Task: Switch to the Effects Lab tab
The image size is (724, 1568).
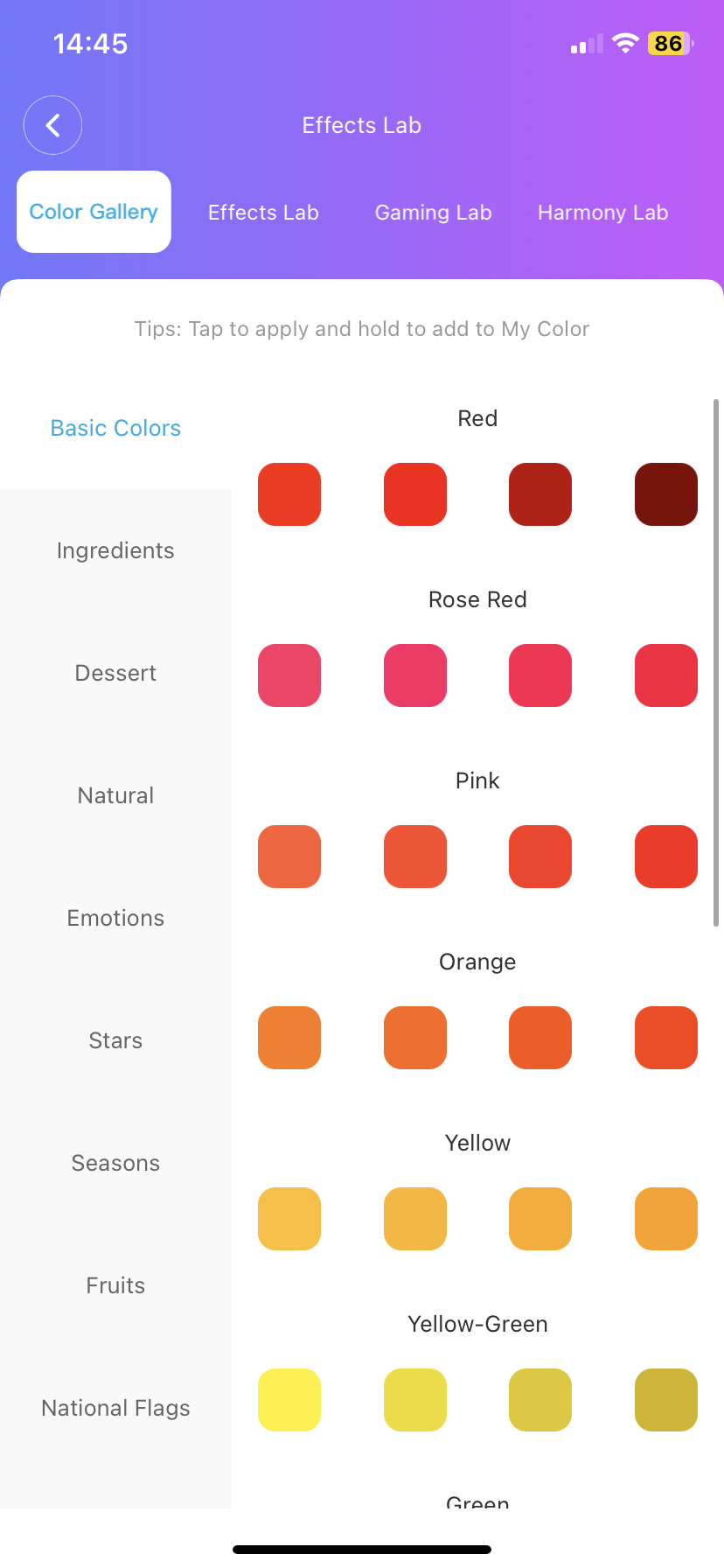Action: [263, 213]
